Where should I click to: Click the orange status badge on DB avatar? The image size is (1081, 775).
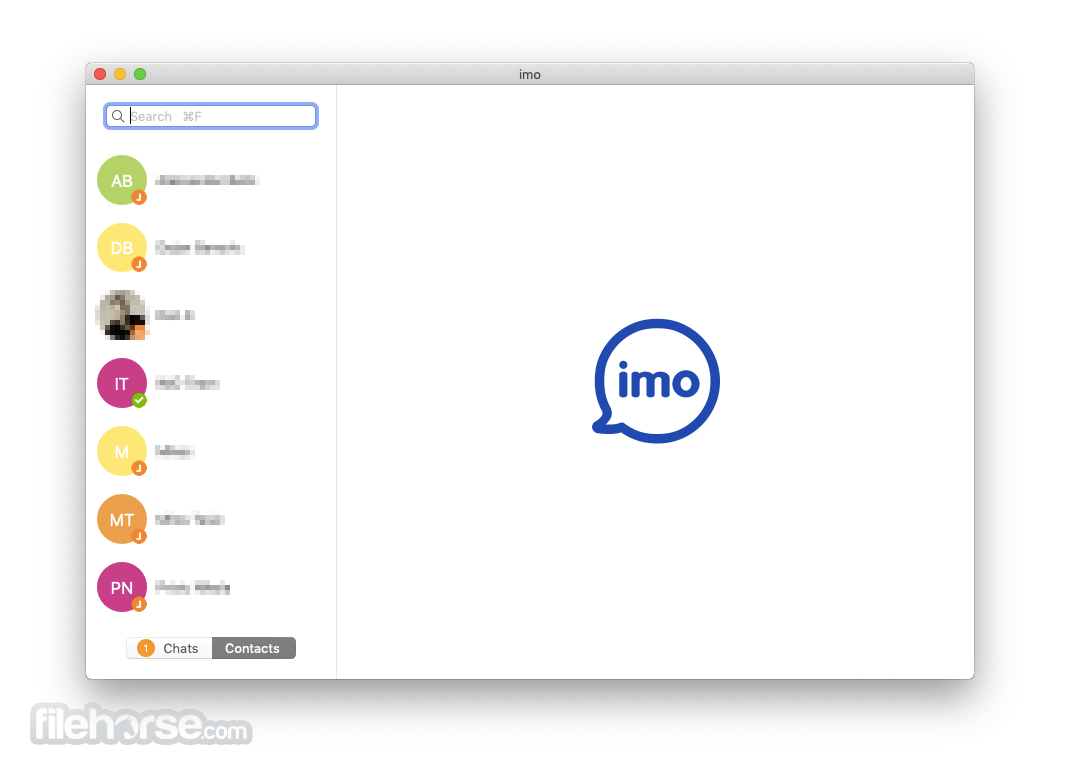click(x=139, y=264)
